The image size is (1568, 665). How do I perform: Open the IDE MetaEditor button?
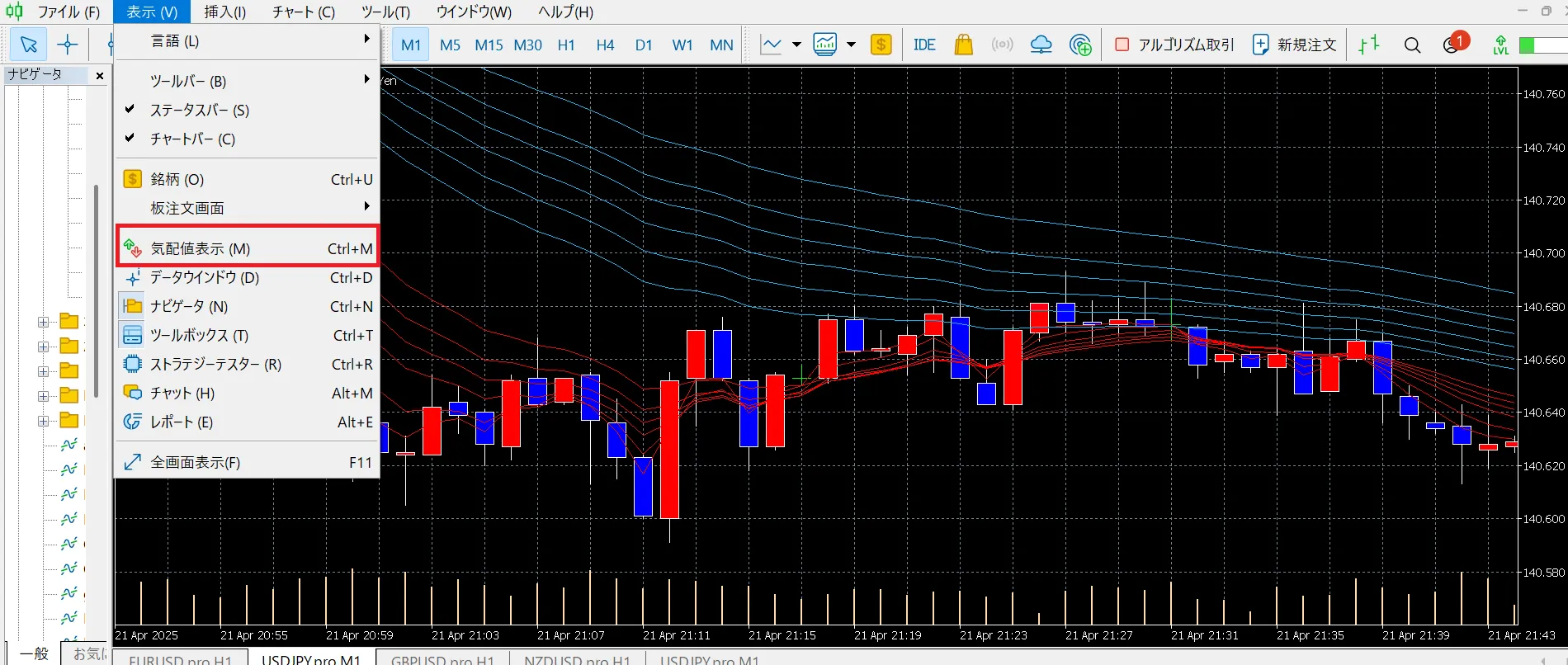(x=924, y=45)
